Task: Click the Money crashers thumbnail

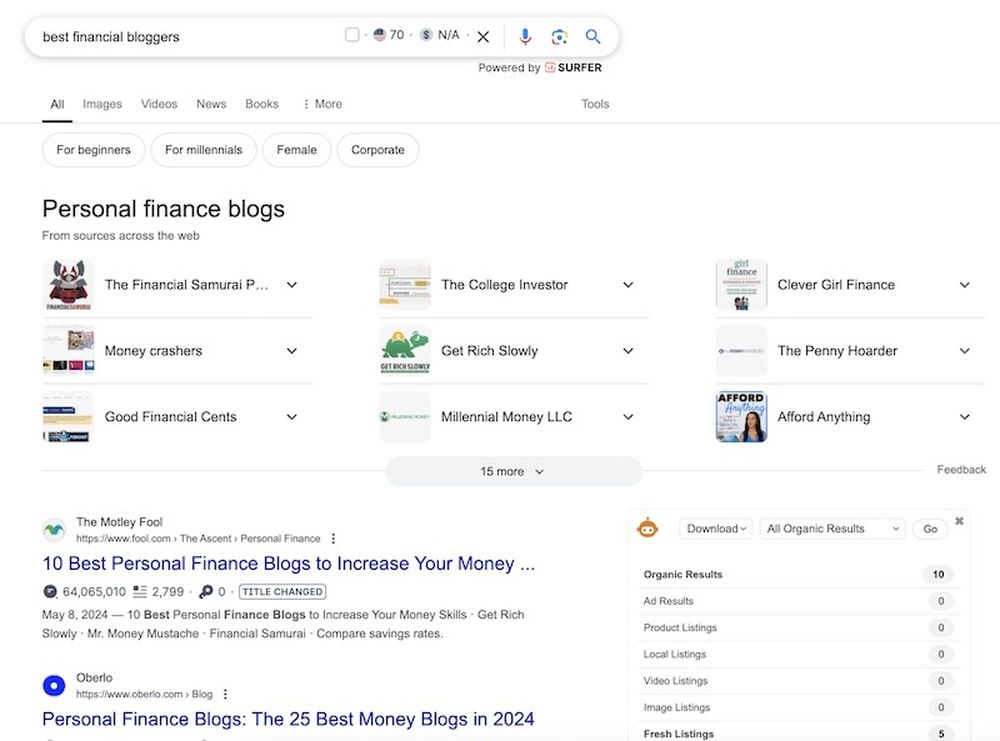Action: [x=68, y=351]
